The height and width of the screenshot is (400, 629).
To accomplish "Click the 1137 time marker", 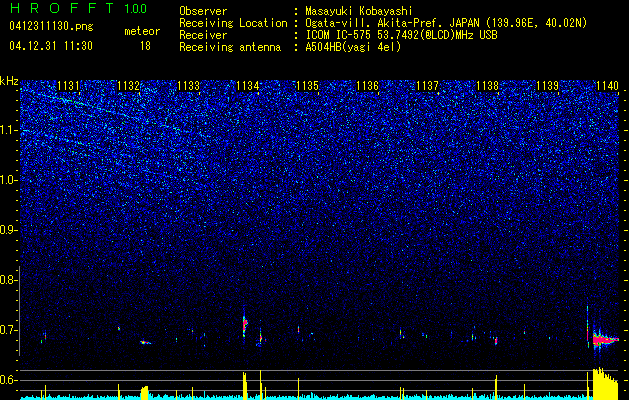I will pyautogui.click(x=427, y=86).
